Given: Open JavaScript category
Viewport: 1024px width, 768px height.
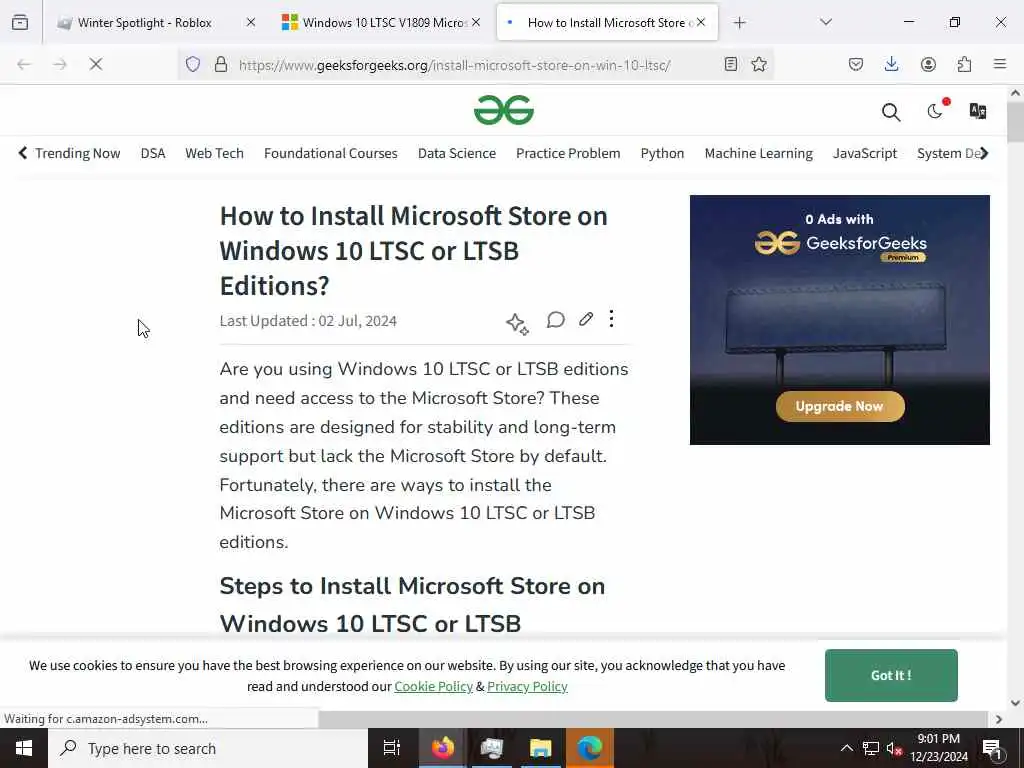Looking at the screenshot, I should (x=865, y=153).
